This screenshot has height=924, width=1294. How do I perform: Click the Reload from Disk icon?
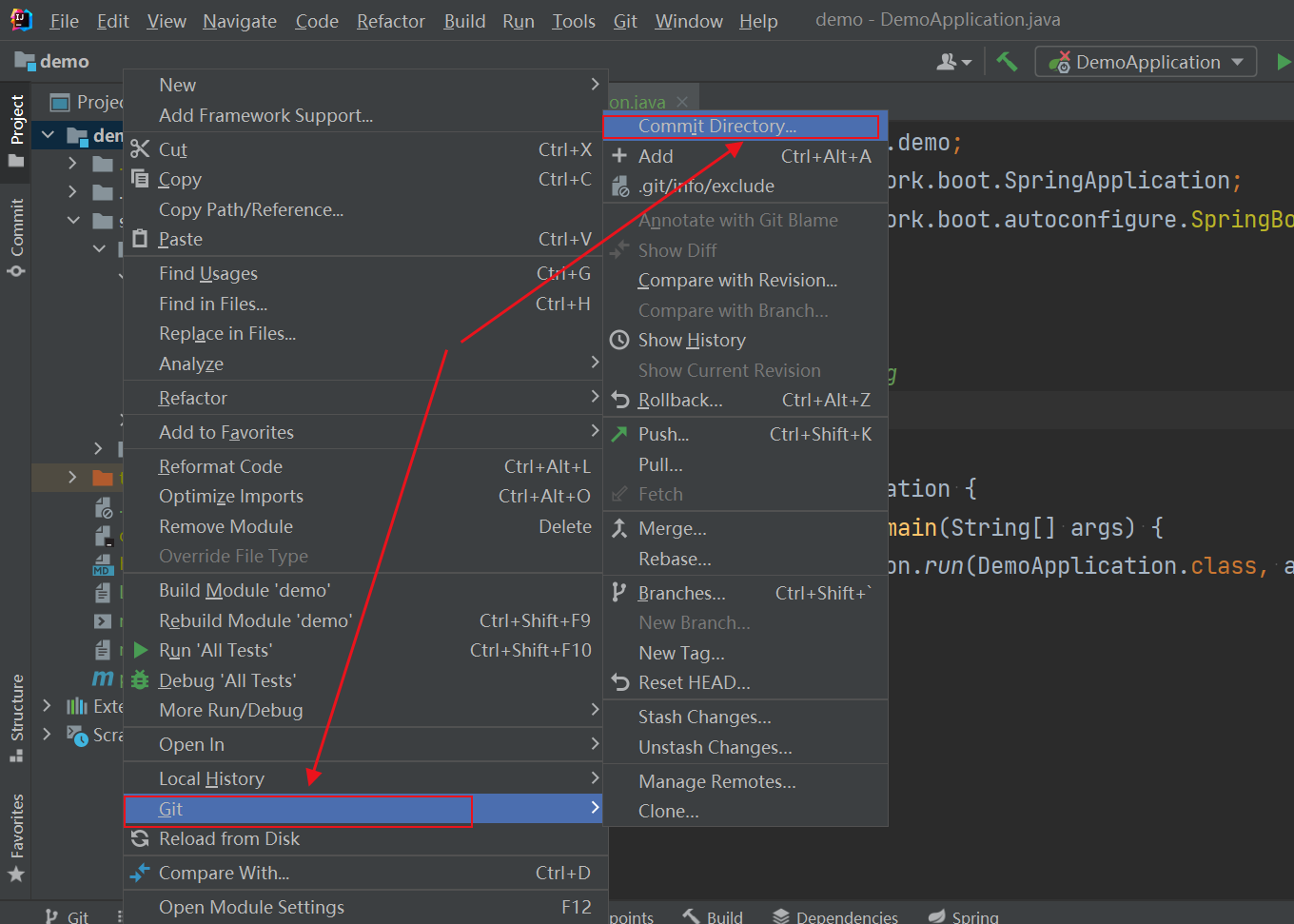pyautogui.click(x=140, y=838)
